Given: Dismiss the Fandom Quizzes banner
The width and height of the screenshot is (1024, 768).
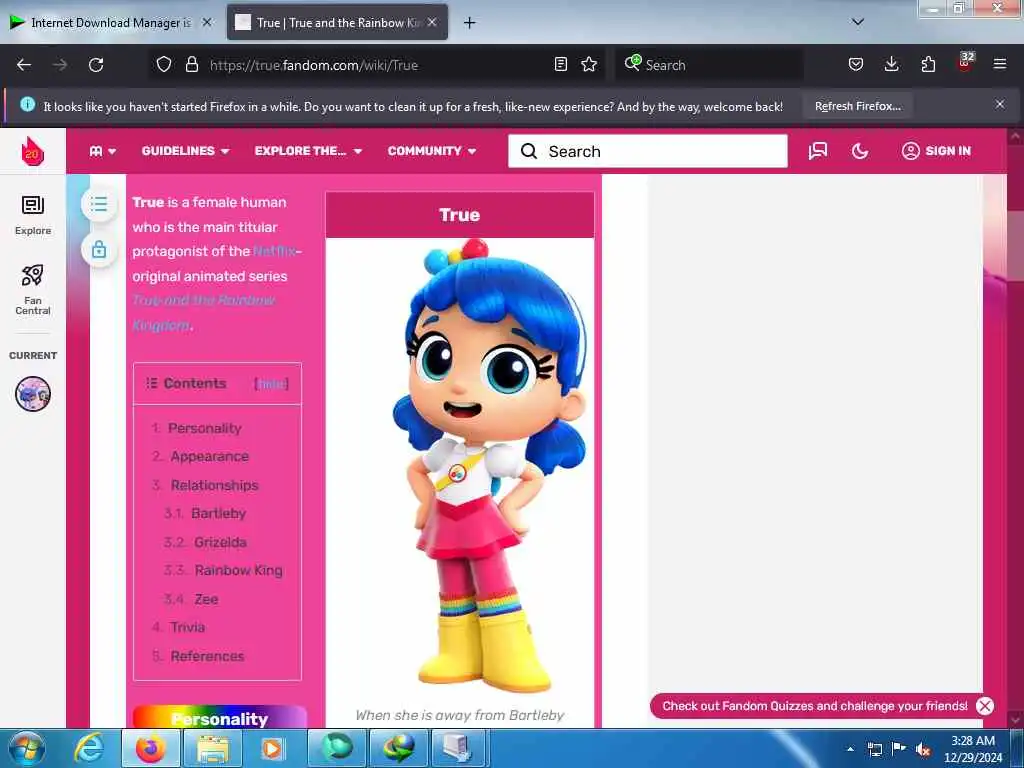Looking at the screenshot, I should (x=985, y=706).
